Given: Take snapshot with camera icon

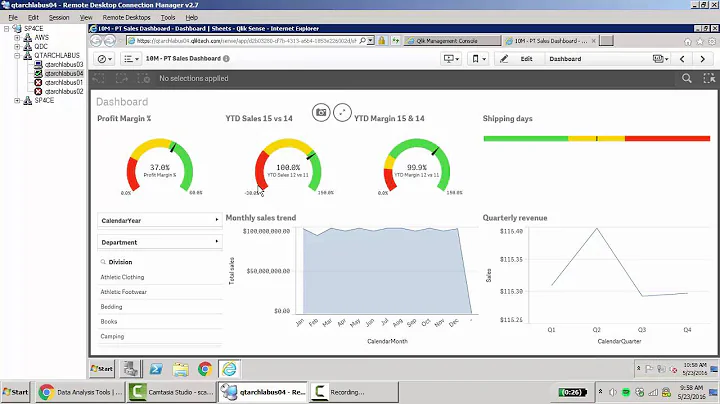Looking at the screenshot, I should pyautogui.click(x=321, y=112).
